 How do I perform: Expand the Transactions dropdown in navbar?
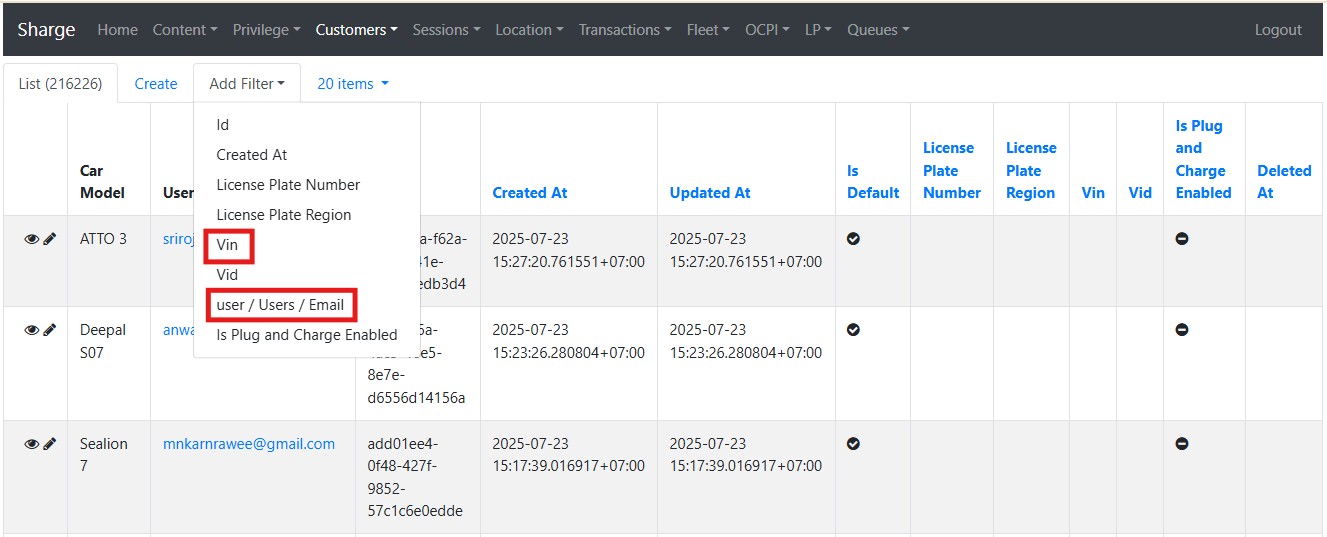(625, 30)
